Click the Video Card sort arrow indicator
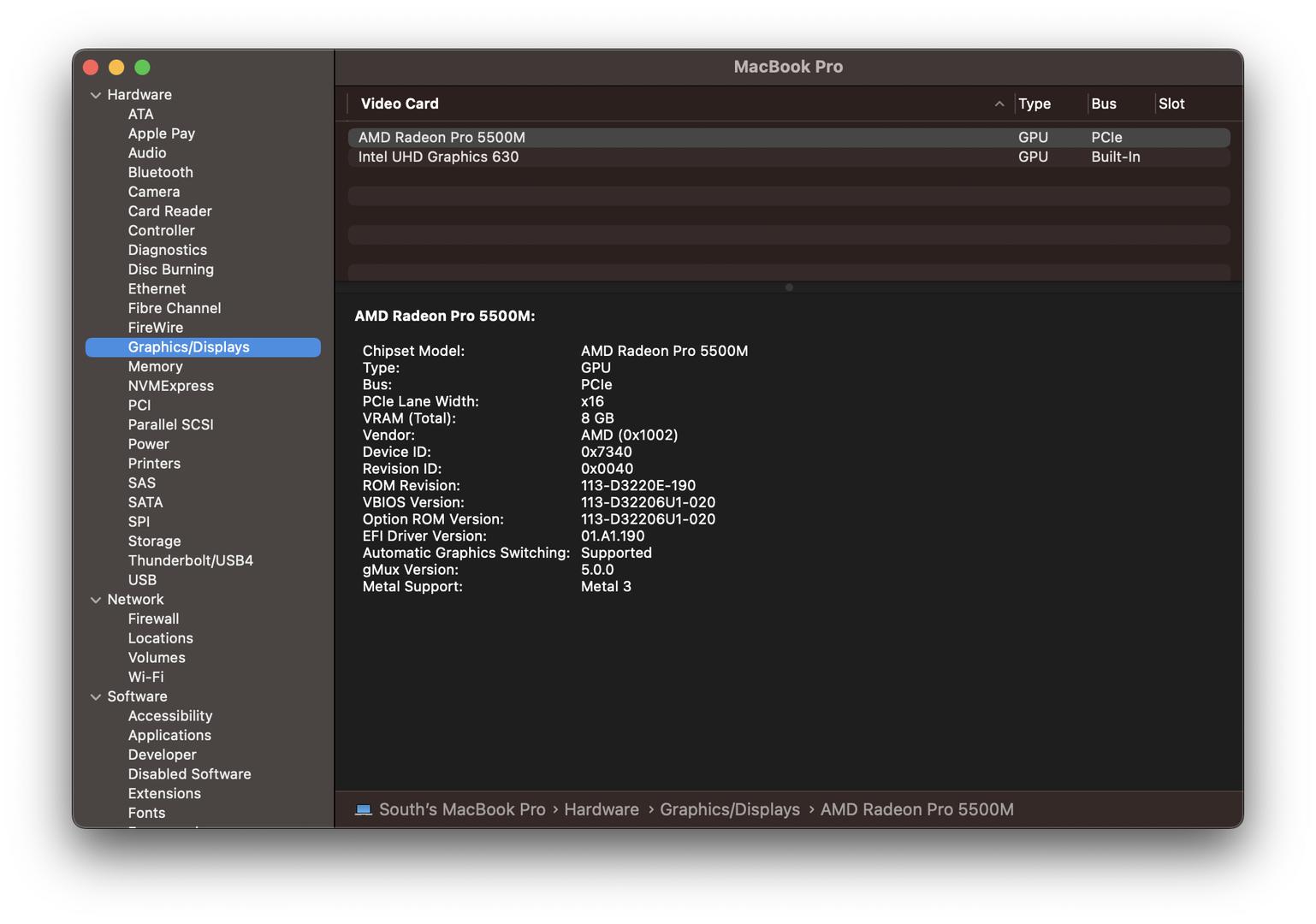This screenshot has width=1316, height=924. pos(999,104)
